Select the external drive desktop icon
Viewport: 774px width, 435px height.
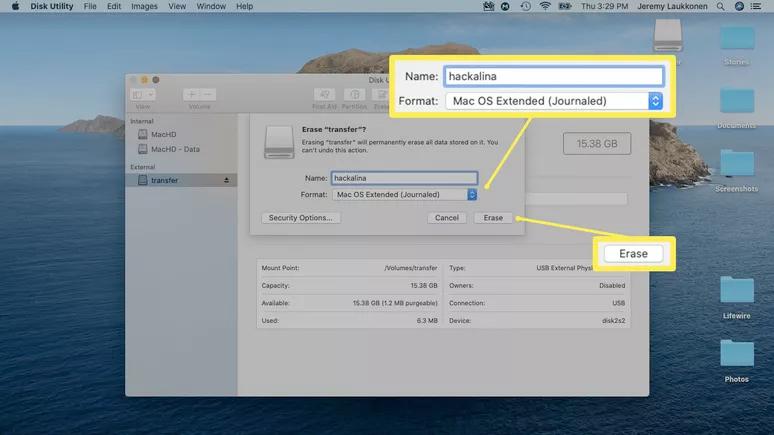tap(668, 36)
